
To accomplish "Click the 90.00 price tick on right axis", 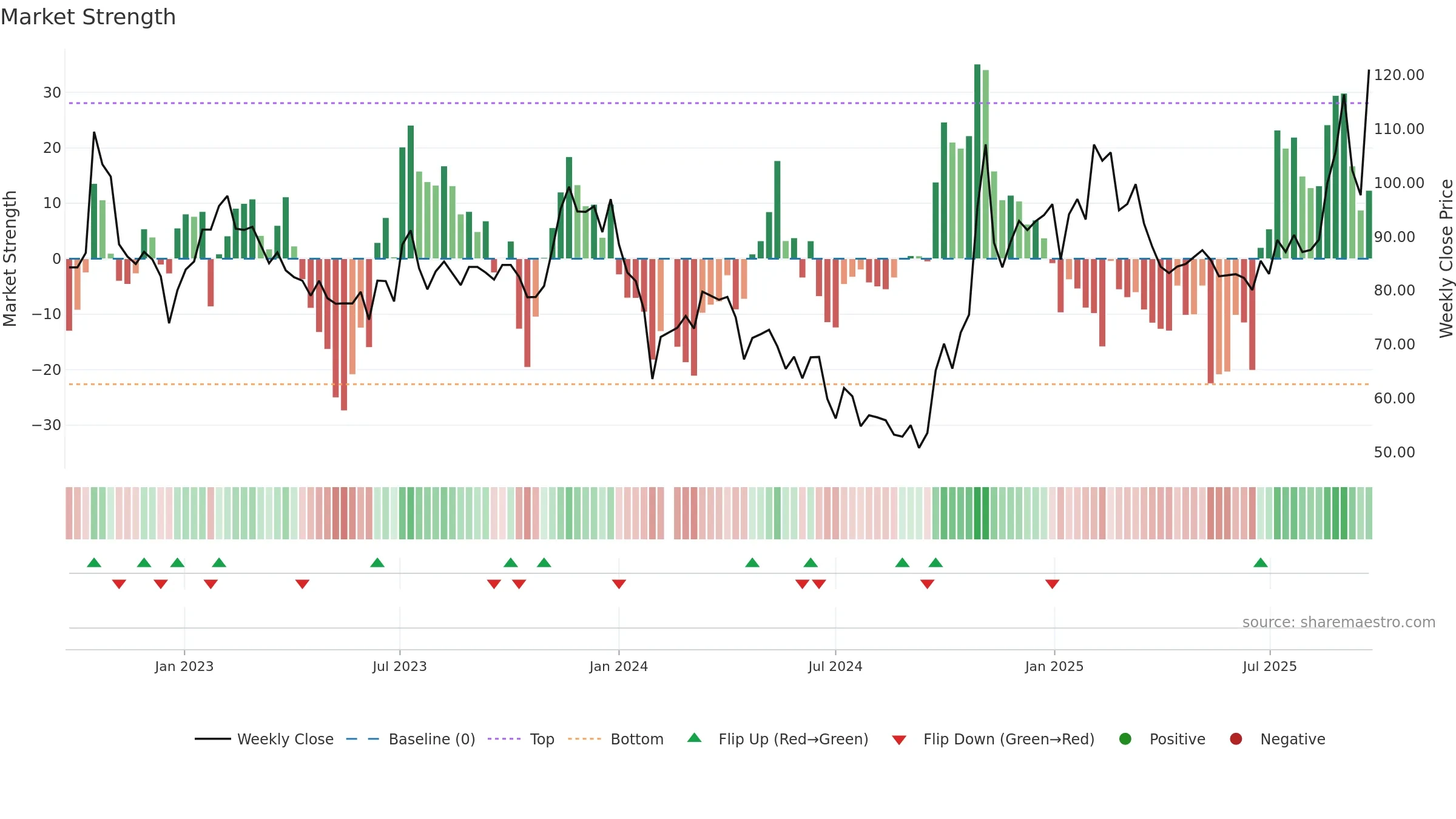I will 1395,237.
